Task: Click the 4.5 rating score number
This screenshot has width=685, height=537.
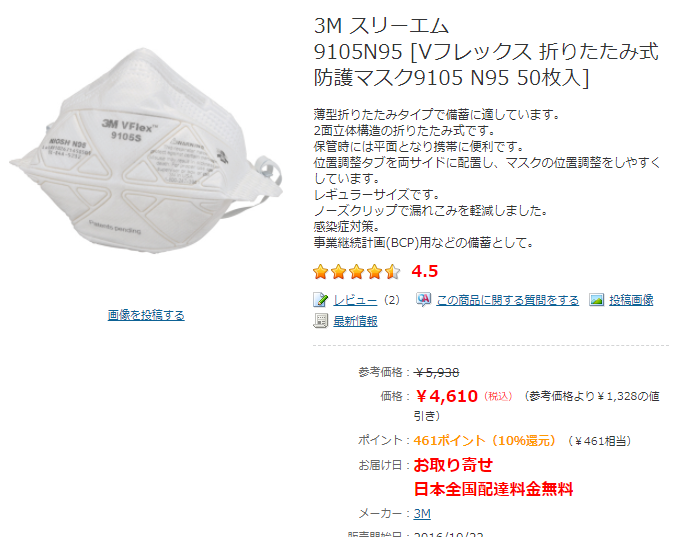Action: [x=425, y=271]
